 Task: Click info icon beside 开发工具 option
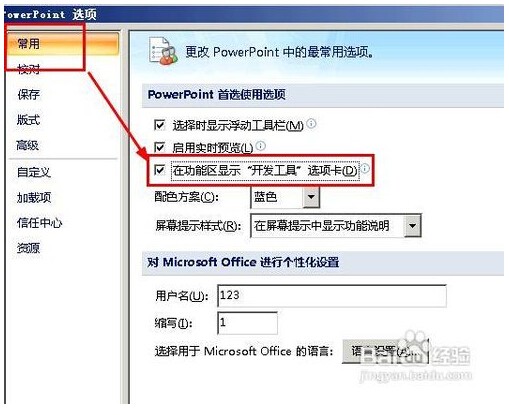tap(365, 169)
